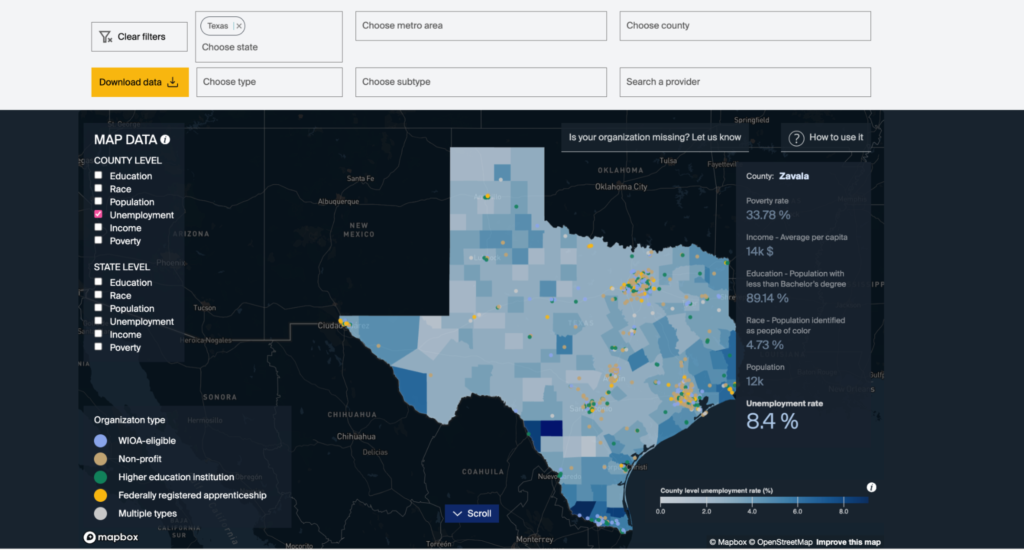This screenshot has height=550, width=1024.
Task: Click the Scroll chevron icon
Action: point(458,514)
